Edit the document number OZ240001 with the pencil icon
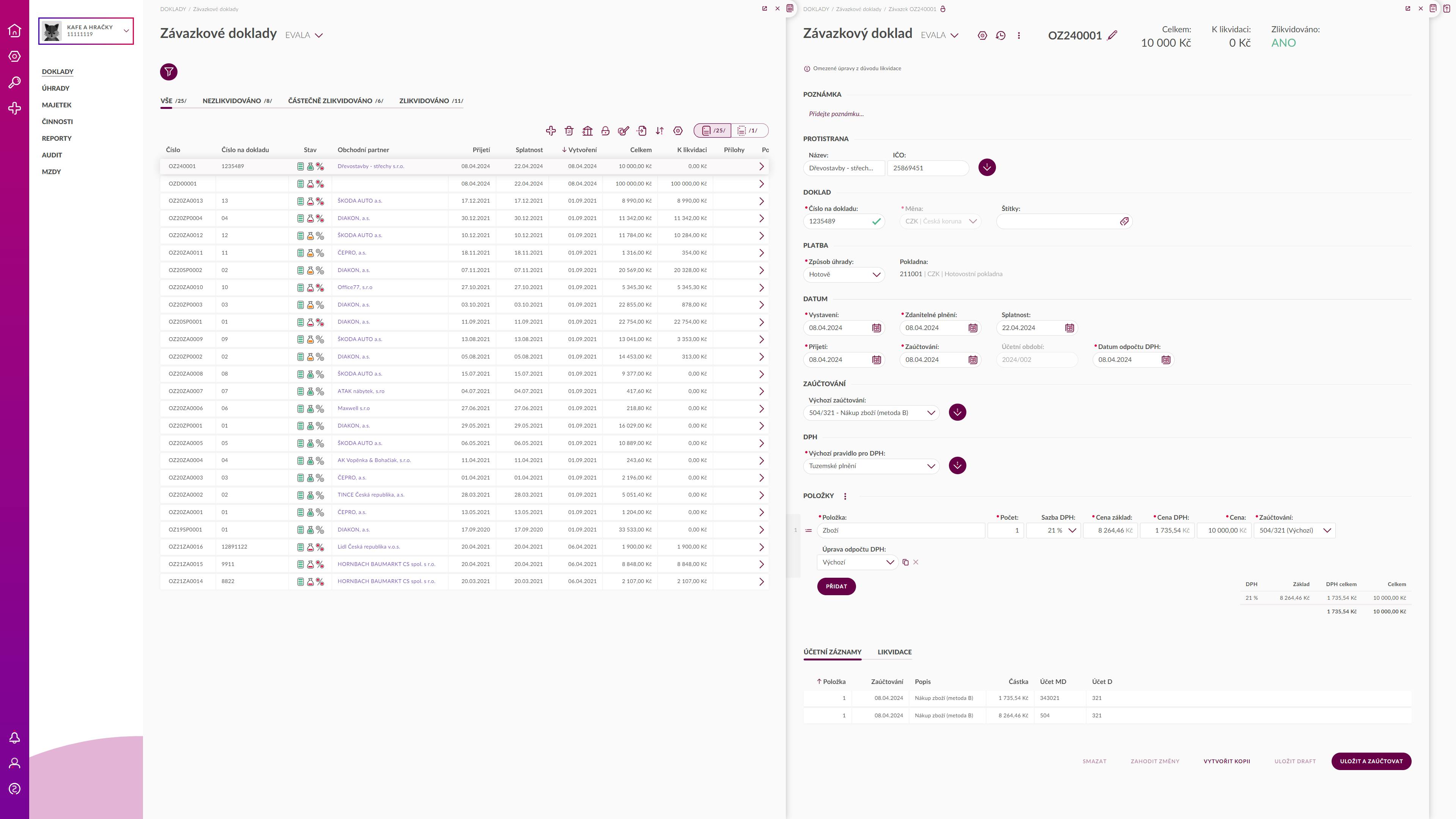This screenshot has height=819, width=1456. click(1112, 35)
